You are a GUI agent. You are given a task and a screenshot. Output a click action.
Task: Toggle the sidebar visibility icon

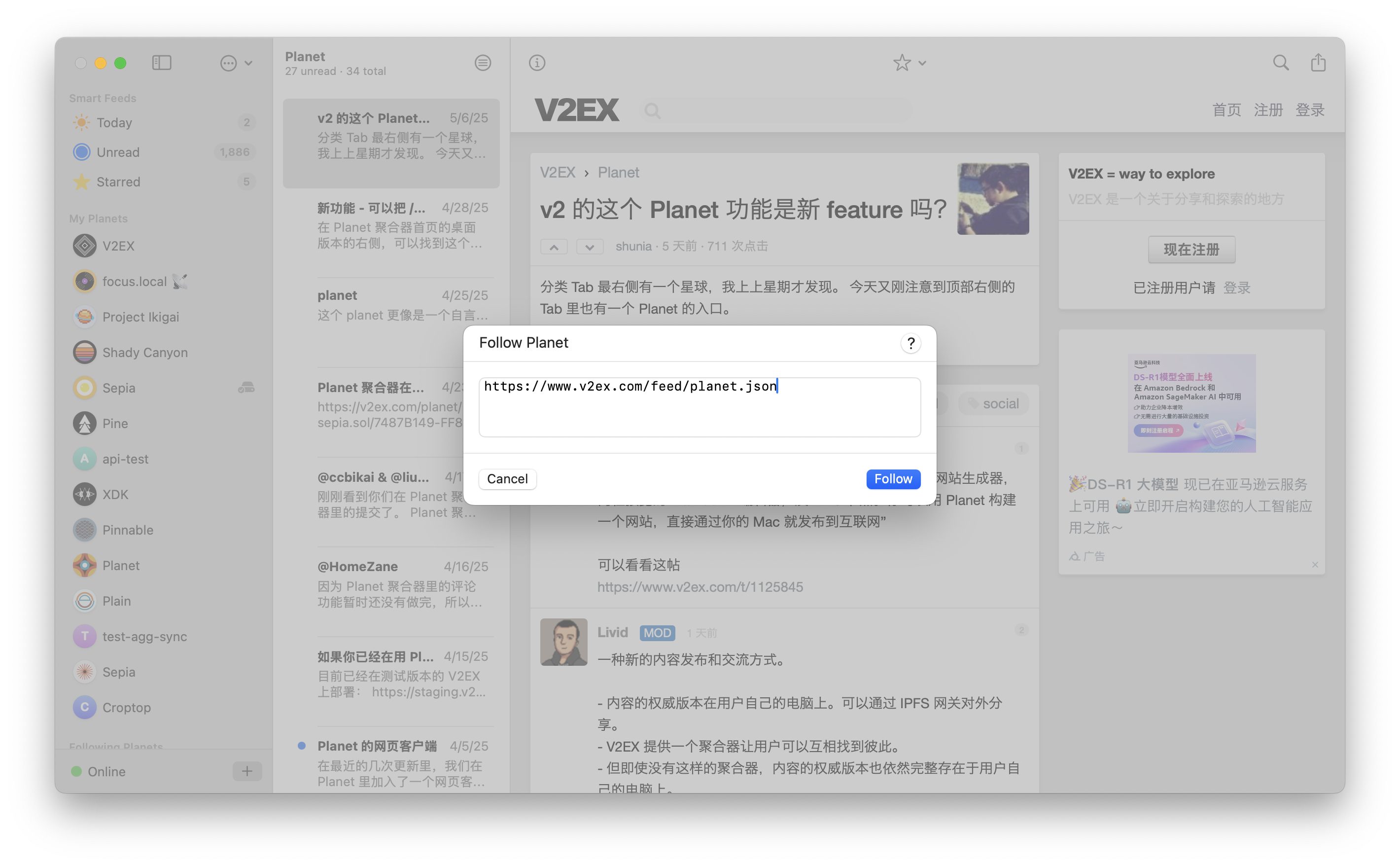click(x=162, y=63)
